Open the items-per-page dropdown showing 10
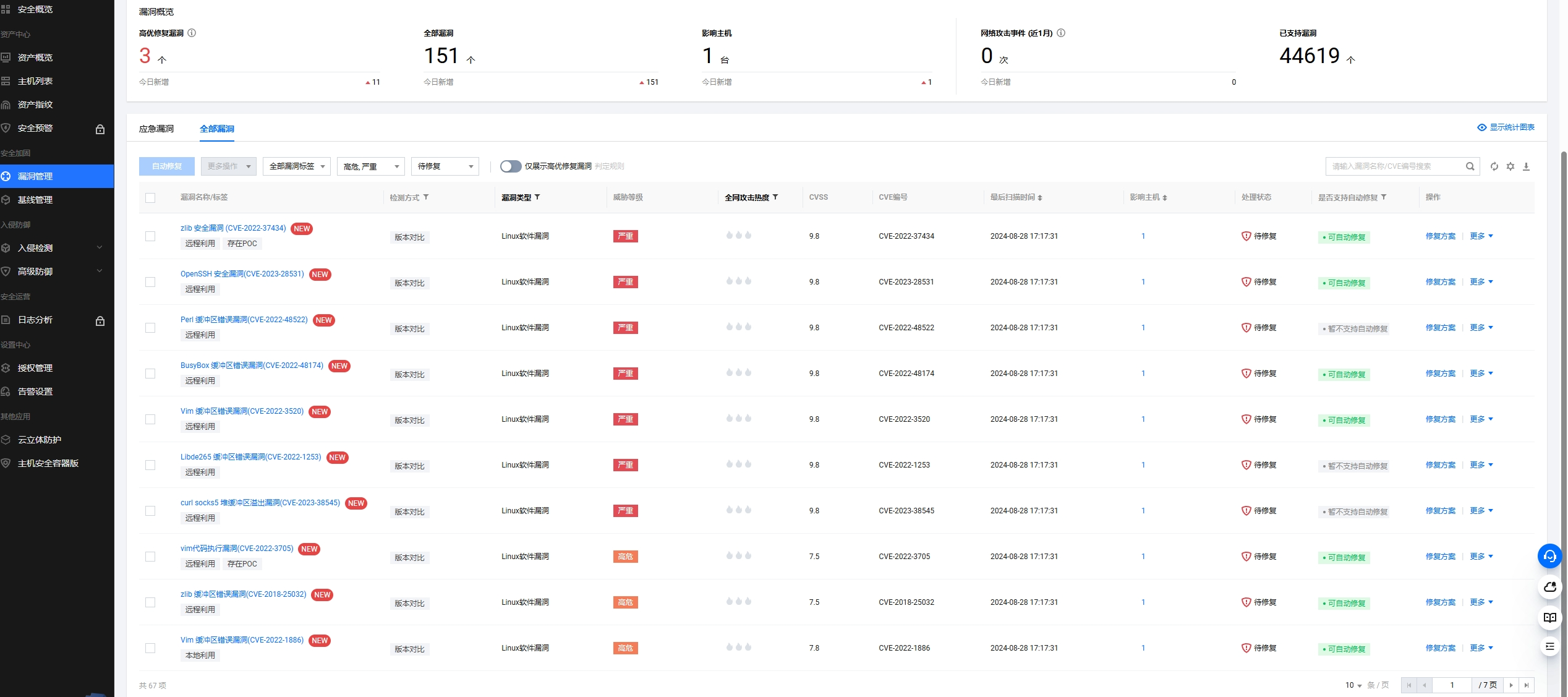1568x697 pixels. tap(1353, 685)
